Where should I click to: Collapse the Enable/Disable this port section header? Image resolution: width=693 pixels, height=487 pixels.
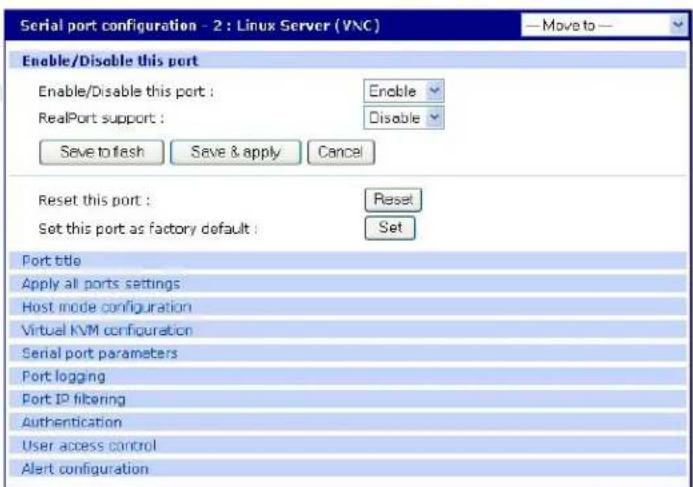pos(347,61)
